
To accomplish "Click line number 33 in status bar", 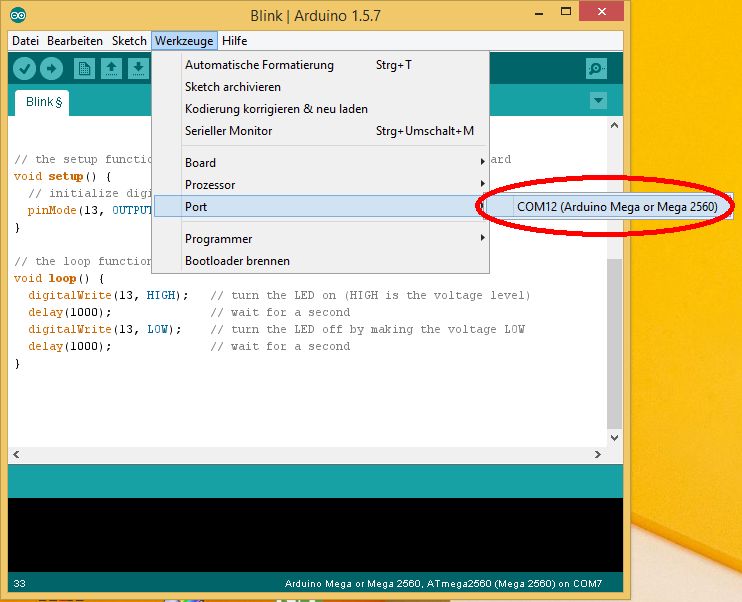I will click(20, 584).
